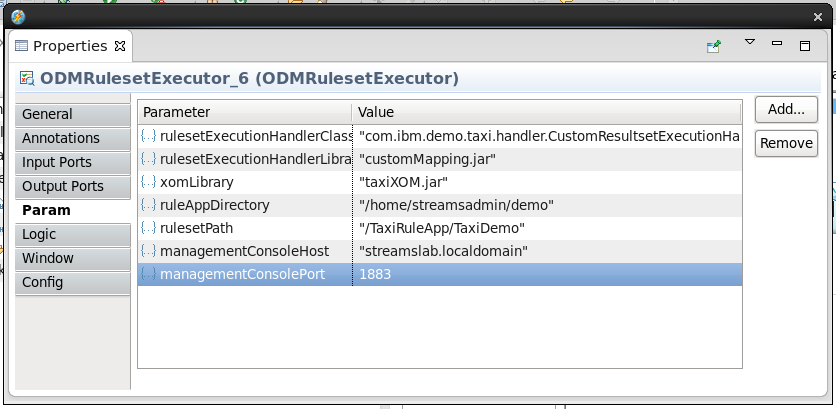Close the dialog window with the X

[818, 17]
